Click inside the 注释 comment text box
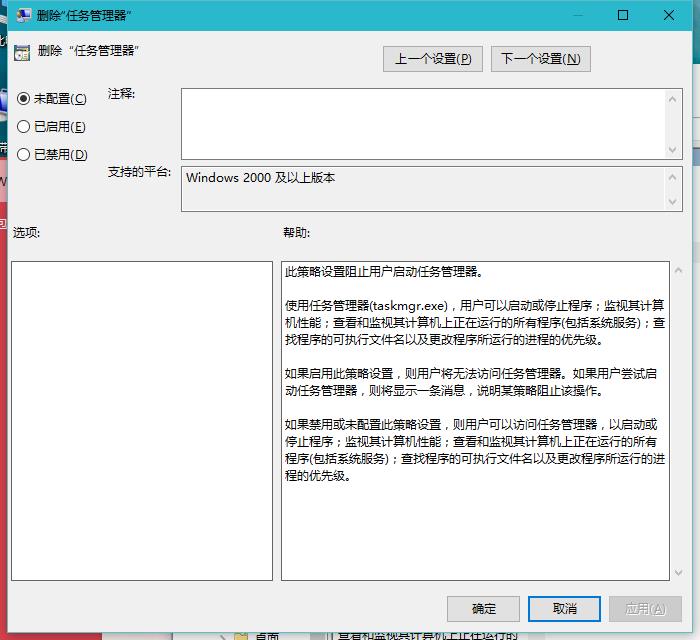This screenshot has width=700, height=640. click(420, 123)
